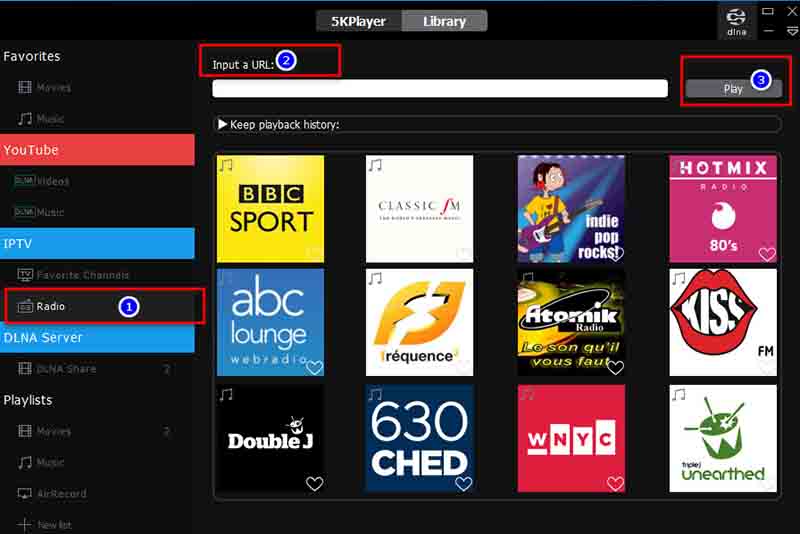The width and height of the screenshot is (800, 534).
Task: Favorite Double J with heart icon
Action: tap(314, 483)
